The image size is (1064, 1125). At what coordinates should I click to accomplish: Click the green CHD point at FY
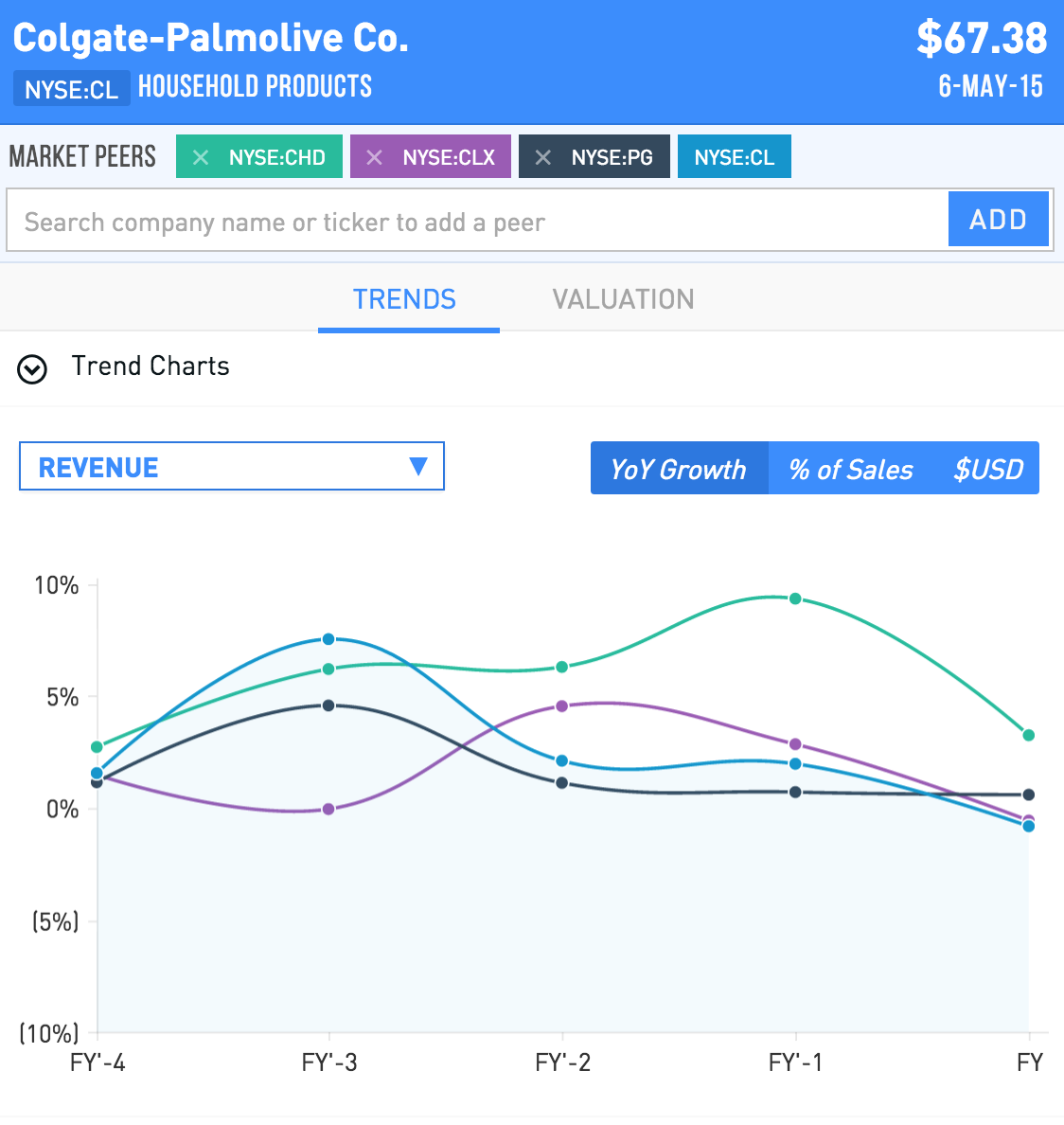click(x=1029, y=735)
